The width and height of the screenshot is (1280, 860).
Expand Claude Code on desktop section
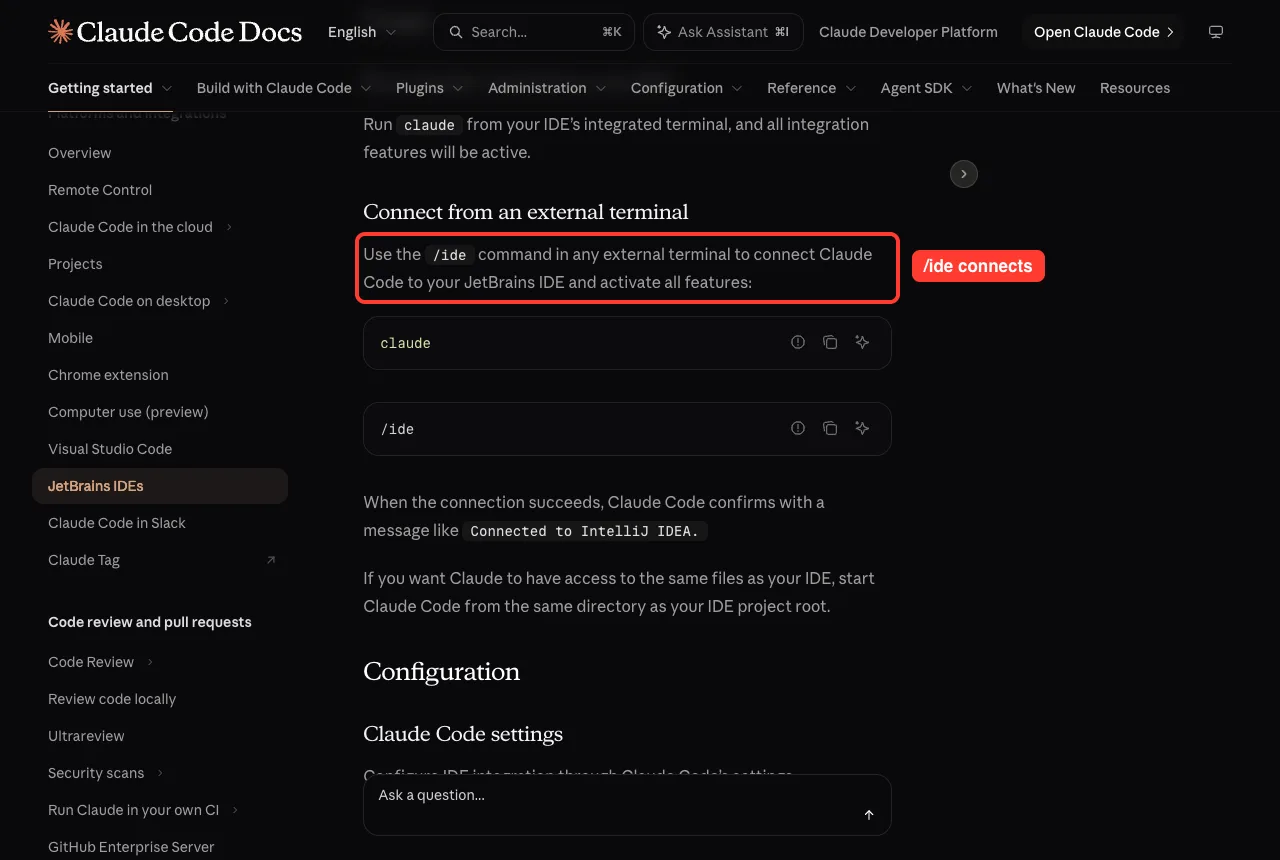tap(226, 301)
